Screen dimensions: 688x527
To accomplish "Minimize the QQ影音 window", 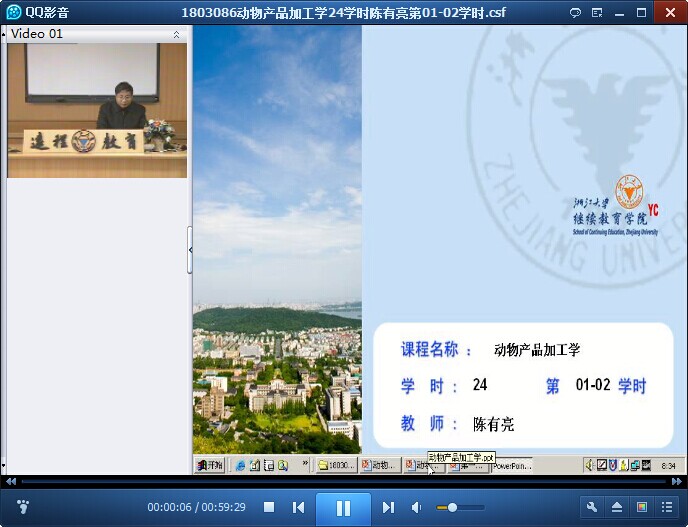I will tap(619, 13).
